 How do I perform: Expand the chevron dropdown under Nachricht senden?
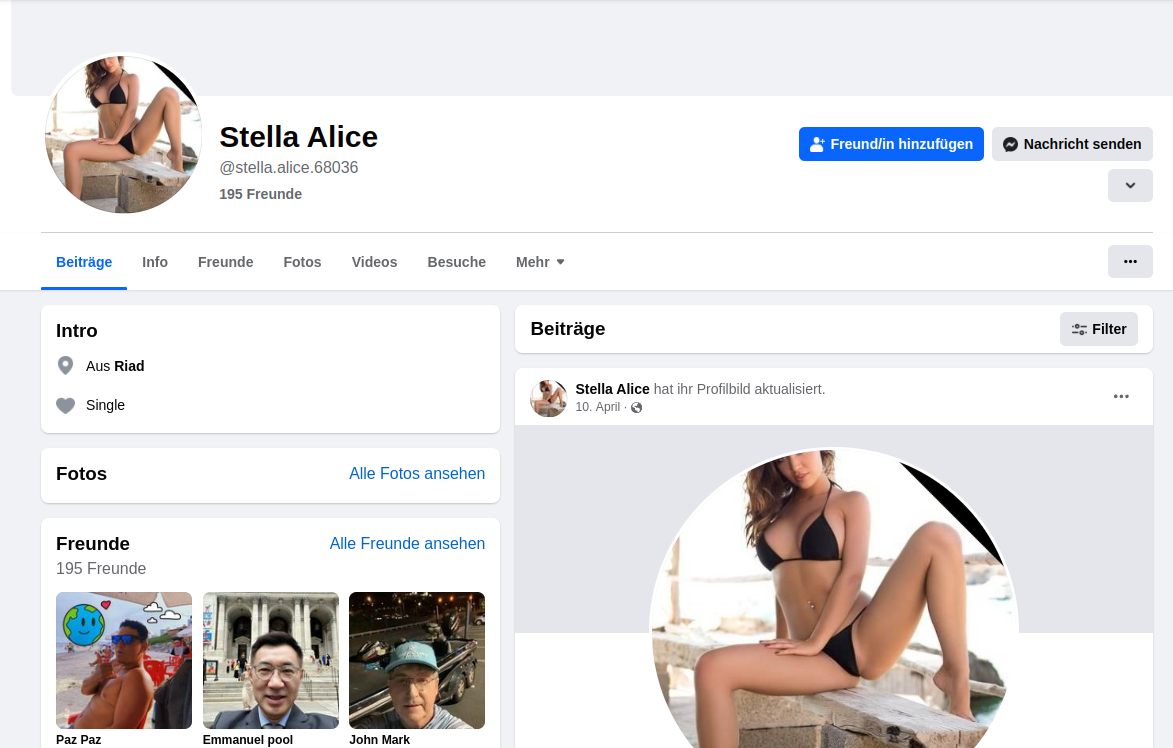point(1130,186)
